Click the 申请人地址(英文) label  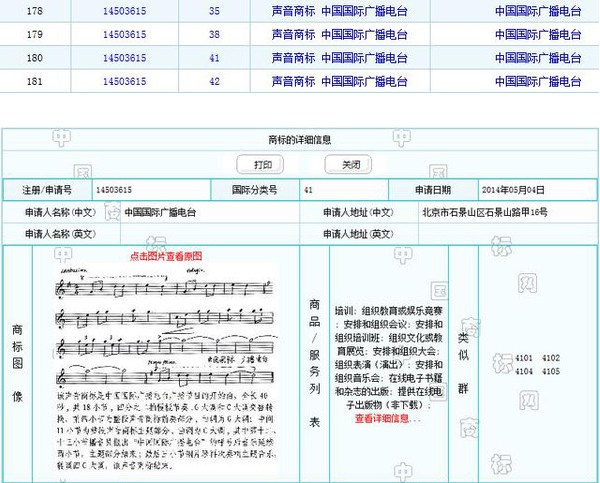[x=359, y=234]
